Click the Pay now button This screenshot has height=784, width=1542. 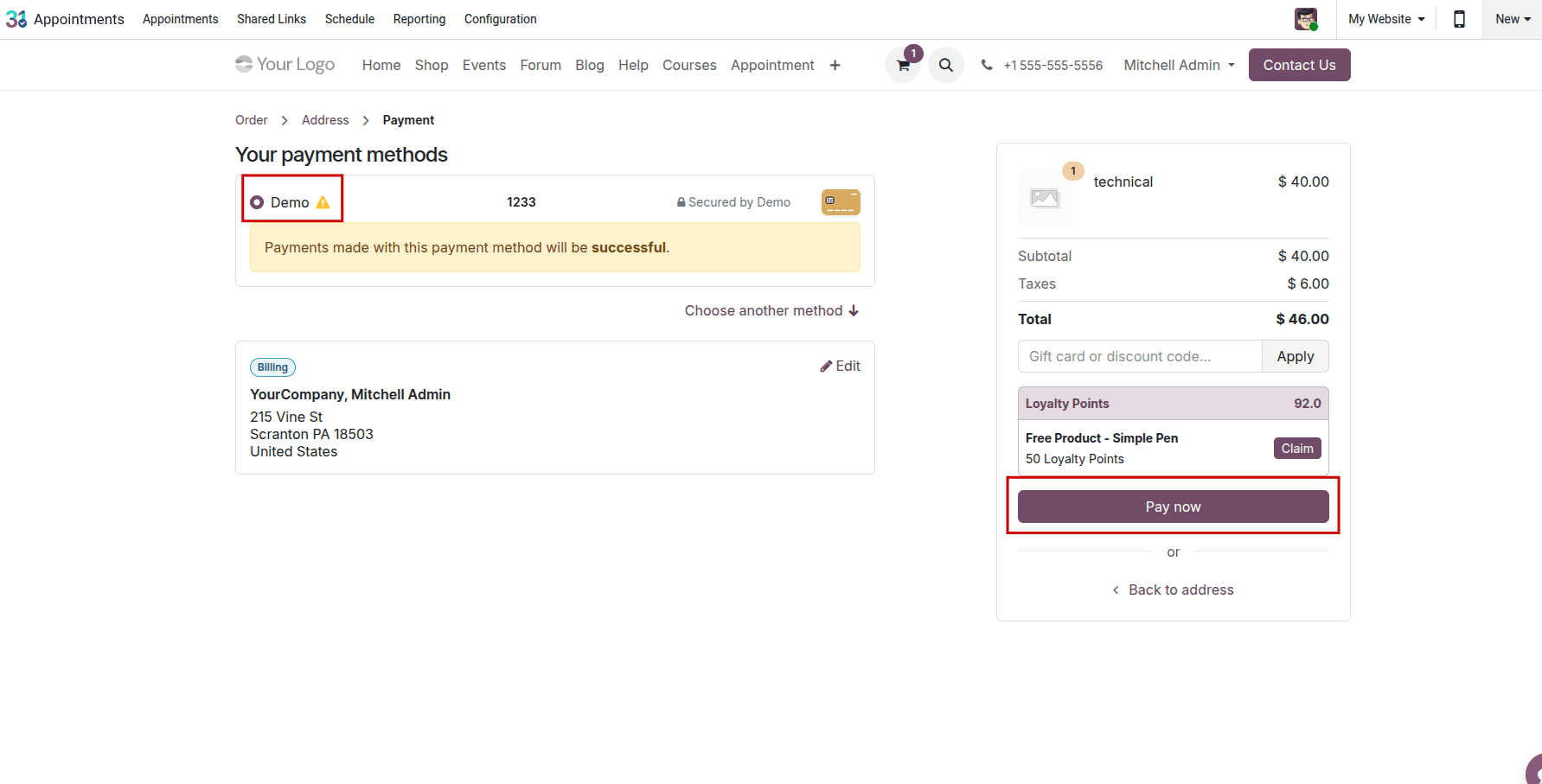point(1173,507)
